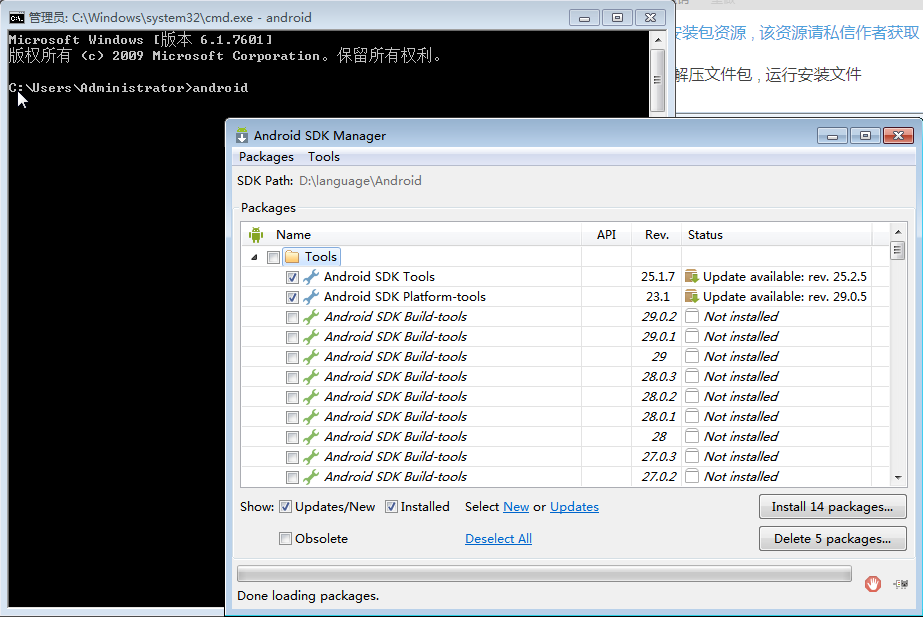
Task: Select New packages link
Action: [516, 507]
